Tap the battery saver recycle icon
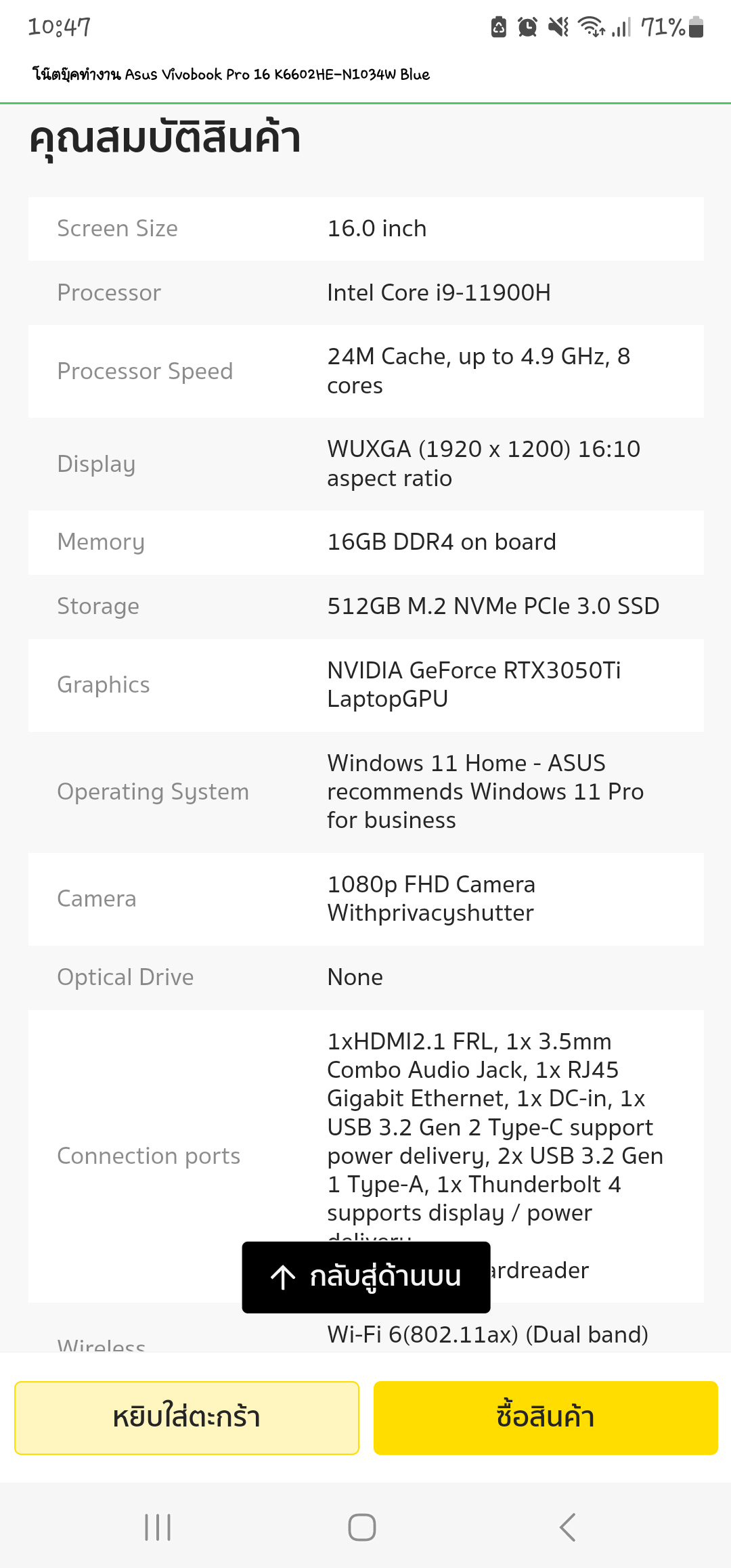731x1568 pixels. pyautogui.click(x=499, y=27)
